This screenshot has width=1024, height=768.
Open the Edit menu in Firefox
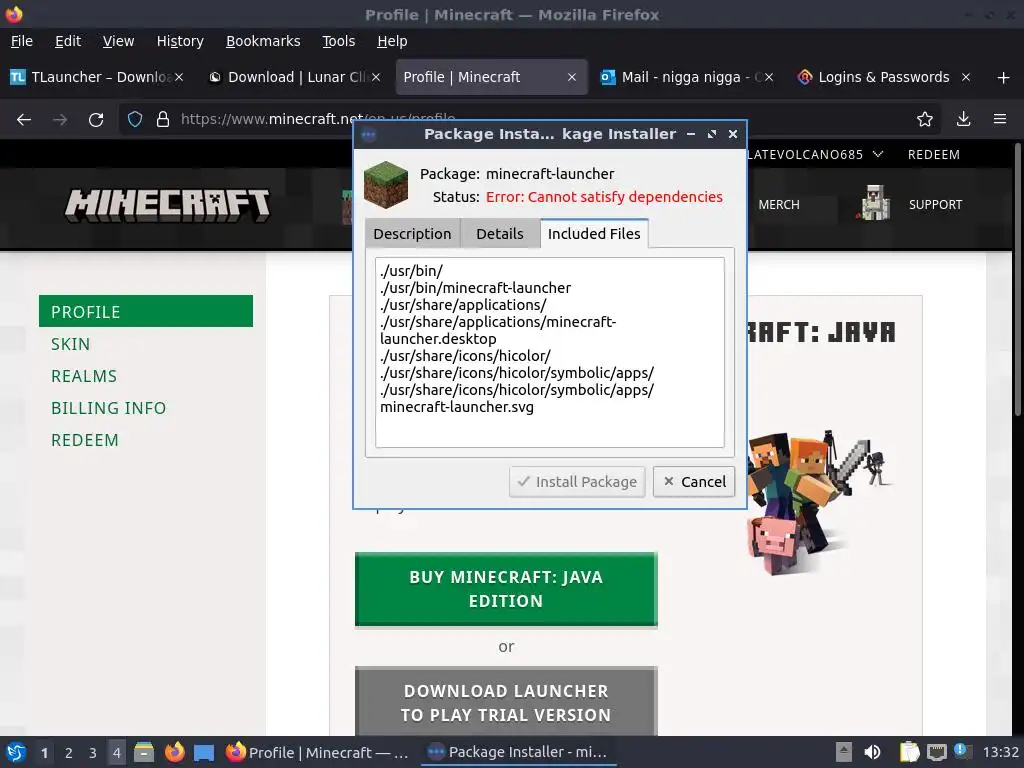[x=68, y=41]
